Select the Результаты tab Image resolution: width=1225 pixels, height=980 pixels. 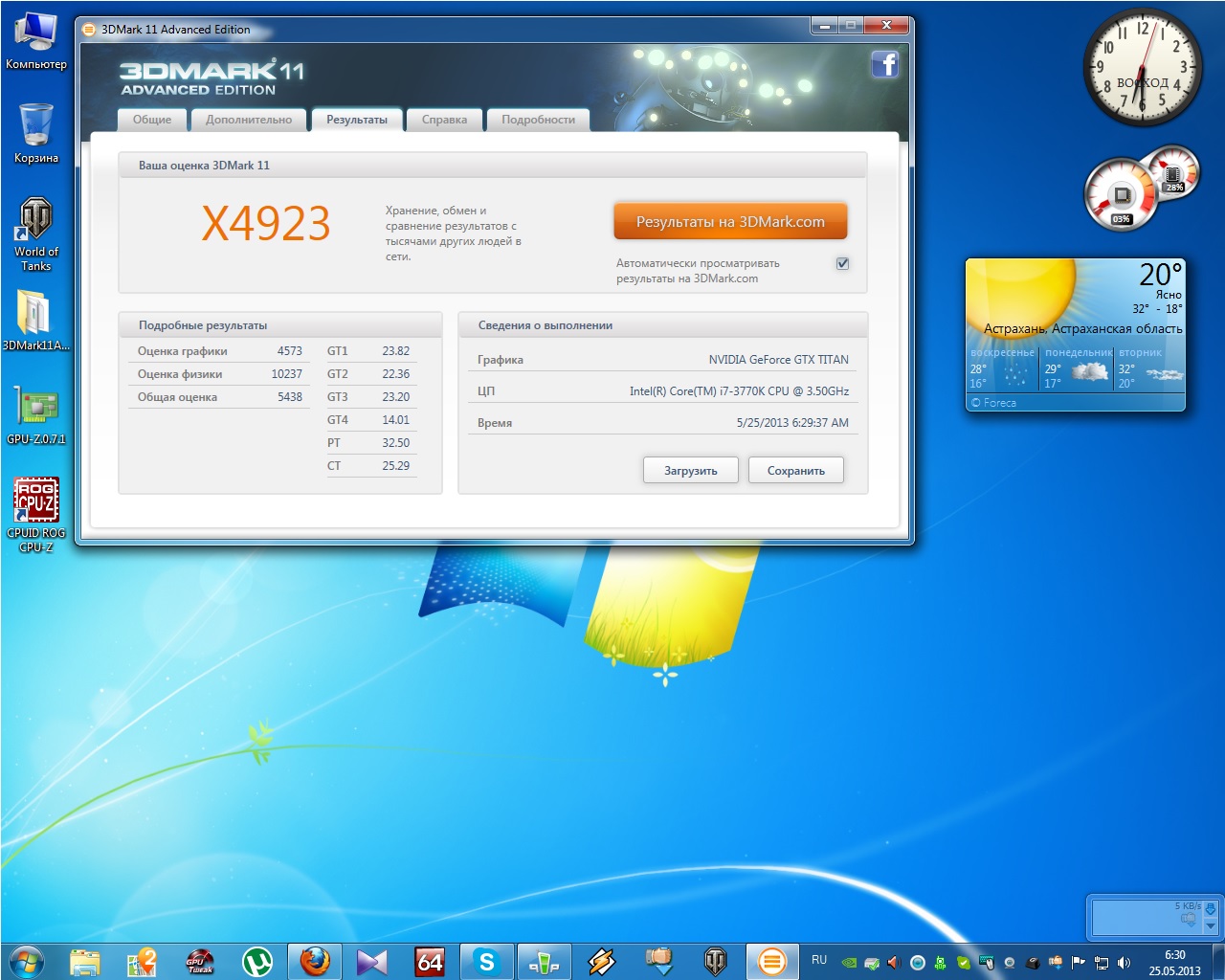coord(357,120)
